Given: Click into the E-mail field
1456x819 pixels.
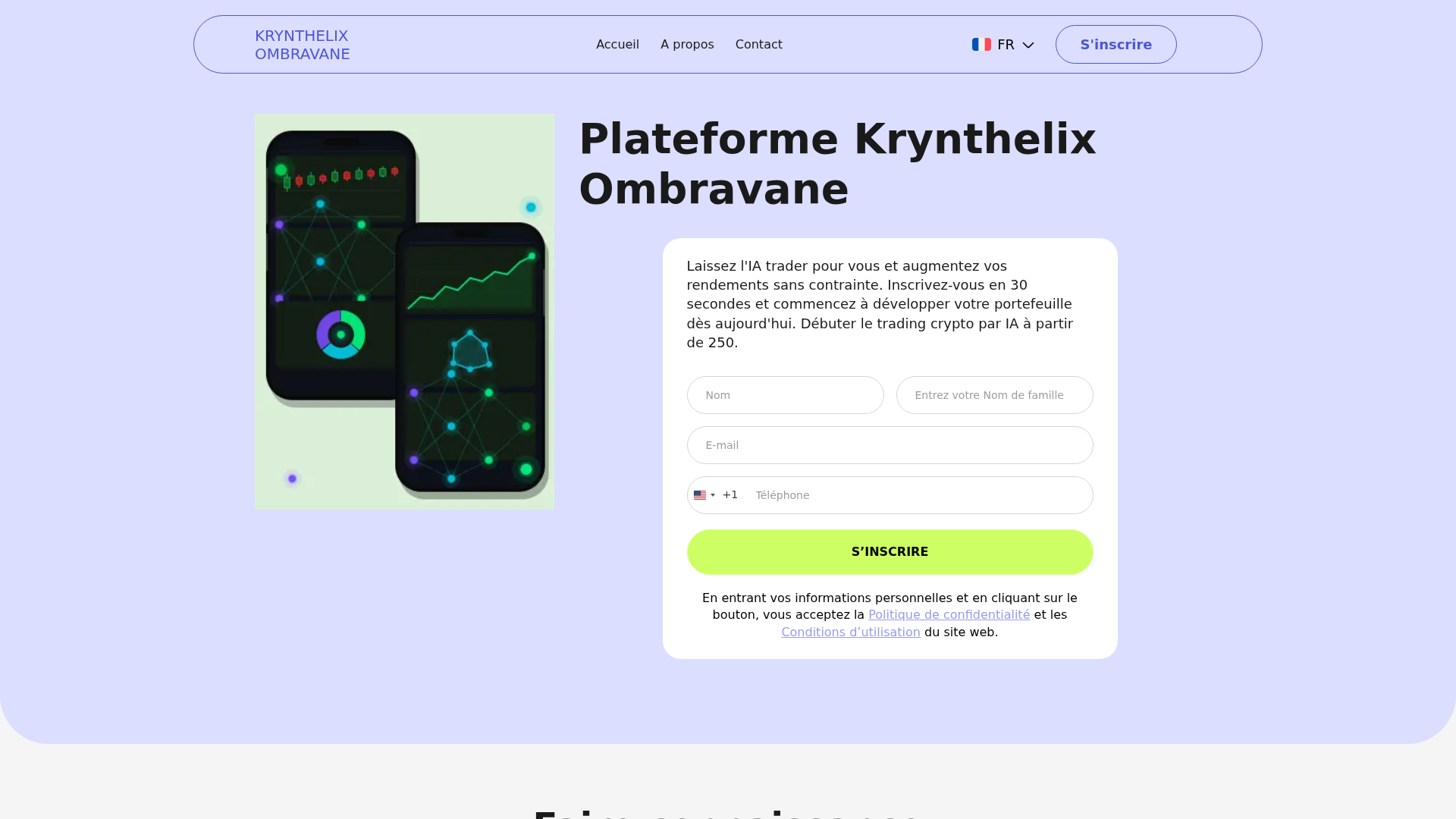Looking at the screenshot, I should coord(890,445).
